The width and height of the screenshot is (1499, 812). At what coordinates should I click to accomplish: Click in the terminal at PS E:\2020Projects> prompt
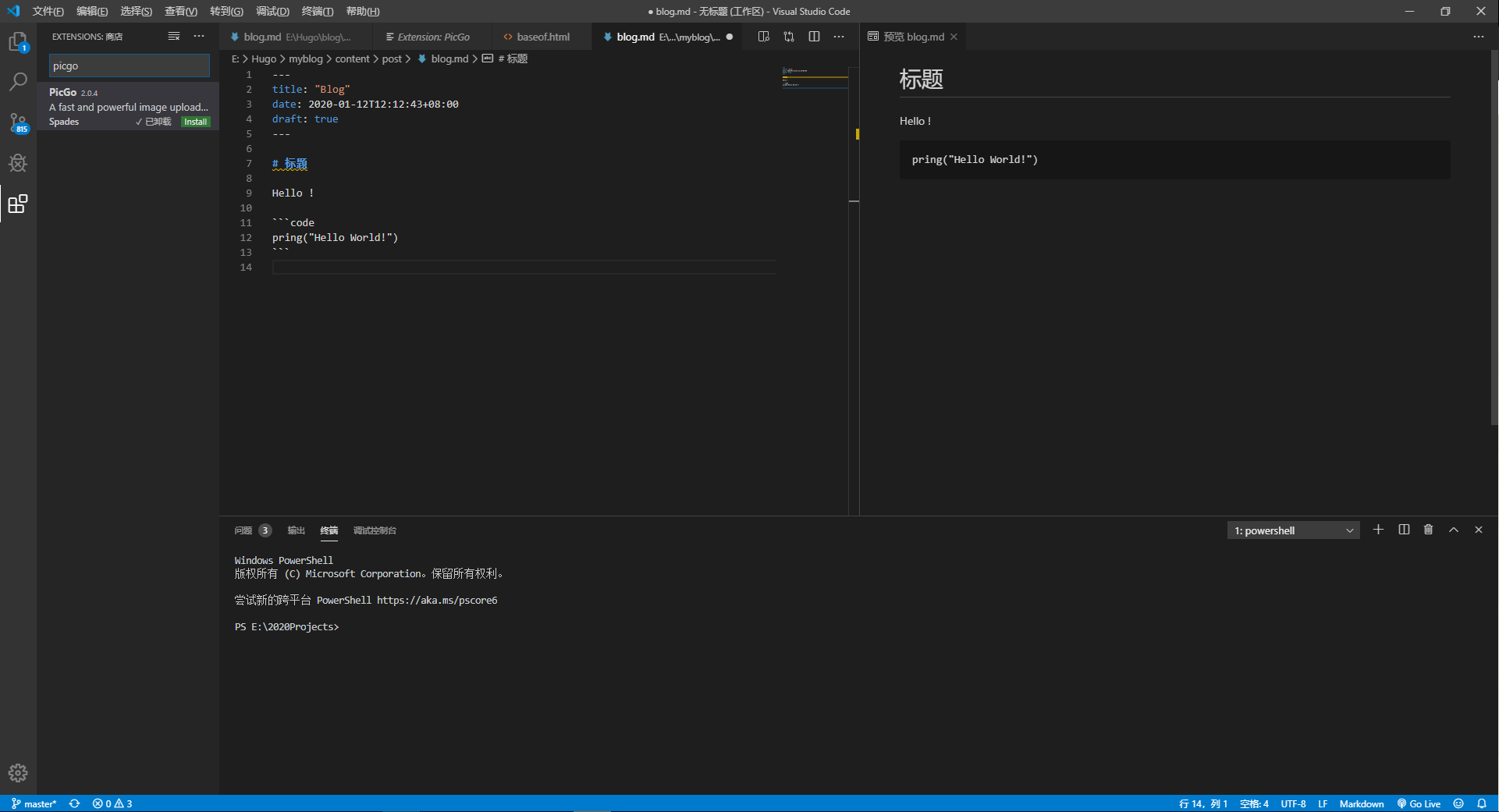tap(286, 627)
